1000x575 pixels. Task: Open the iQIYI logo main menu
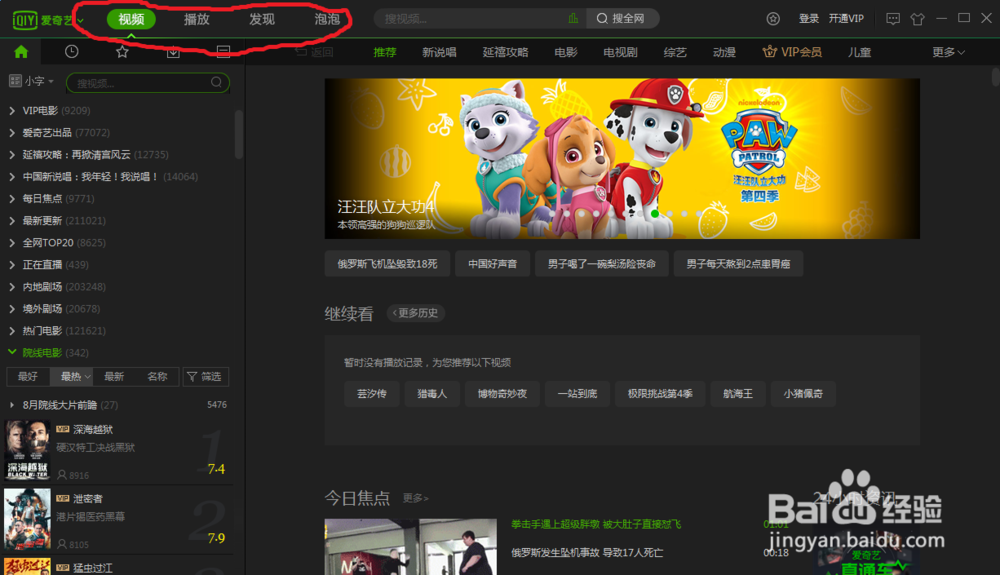pos(48,20)
